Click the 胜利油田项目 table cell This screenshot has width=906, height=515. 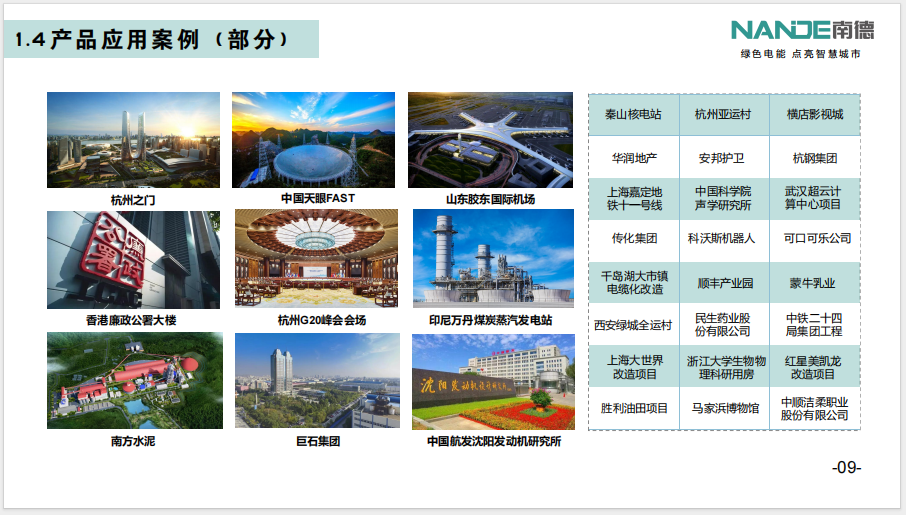point(633,408)
